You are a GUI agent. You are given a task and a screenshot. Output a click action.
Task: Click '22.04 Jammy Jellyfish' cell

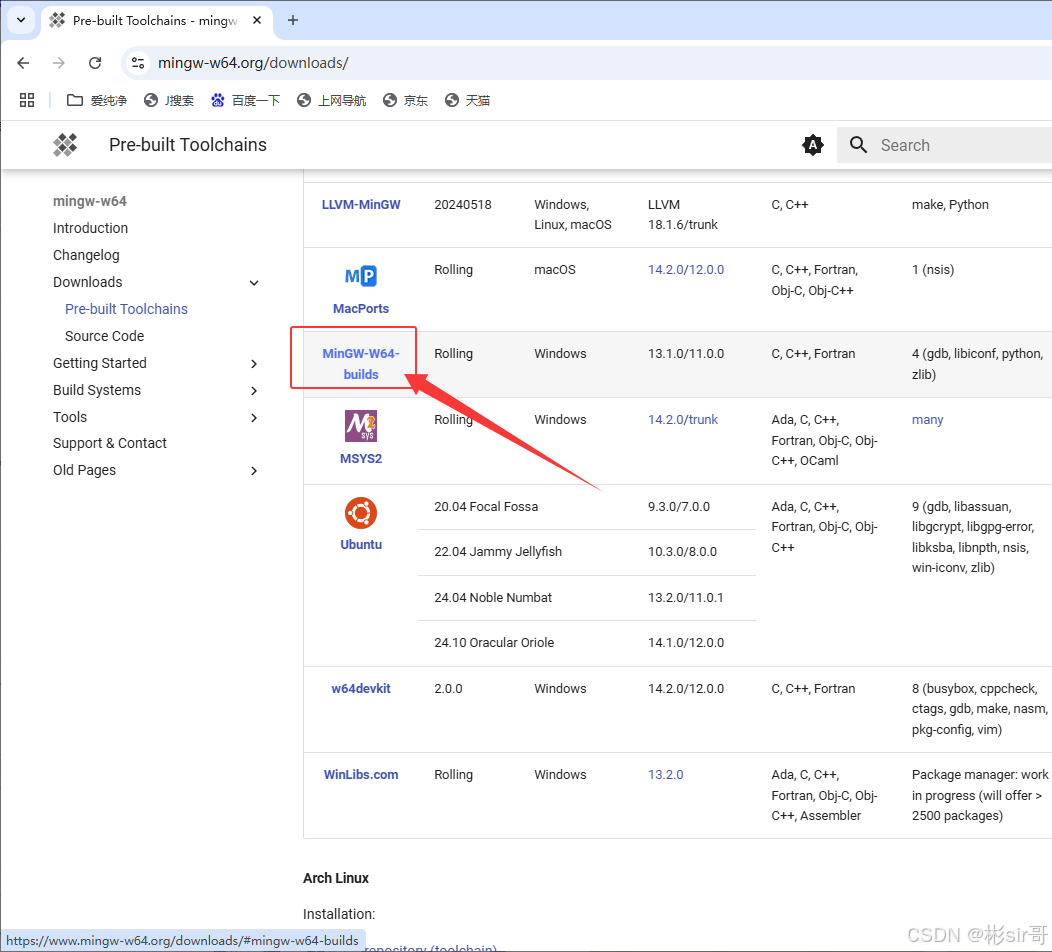[498, 551]
